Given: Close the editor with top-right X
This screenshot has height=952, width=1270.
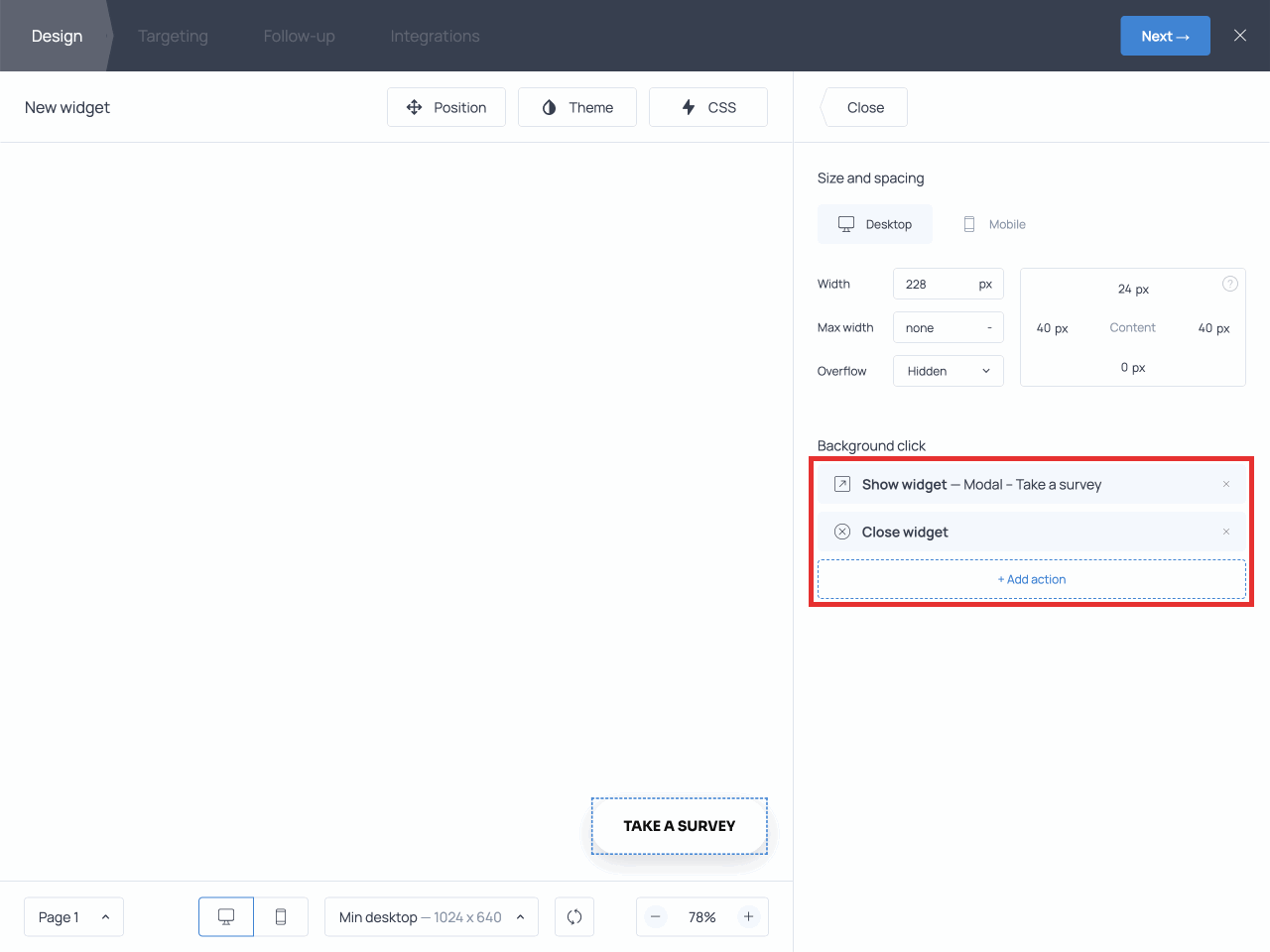Looking at the screenshot, I should 1240,36.
